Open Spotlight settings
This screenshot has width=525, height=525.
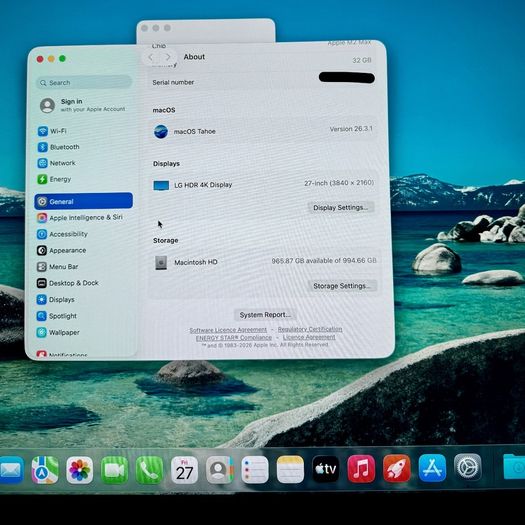pyautogui.click(x=57, y=316)
